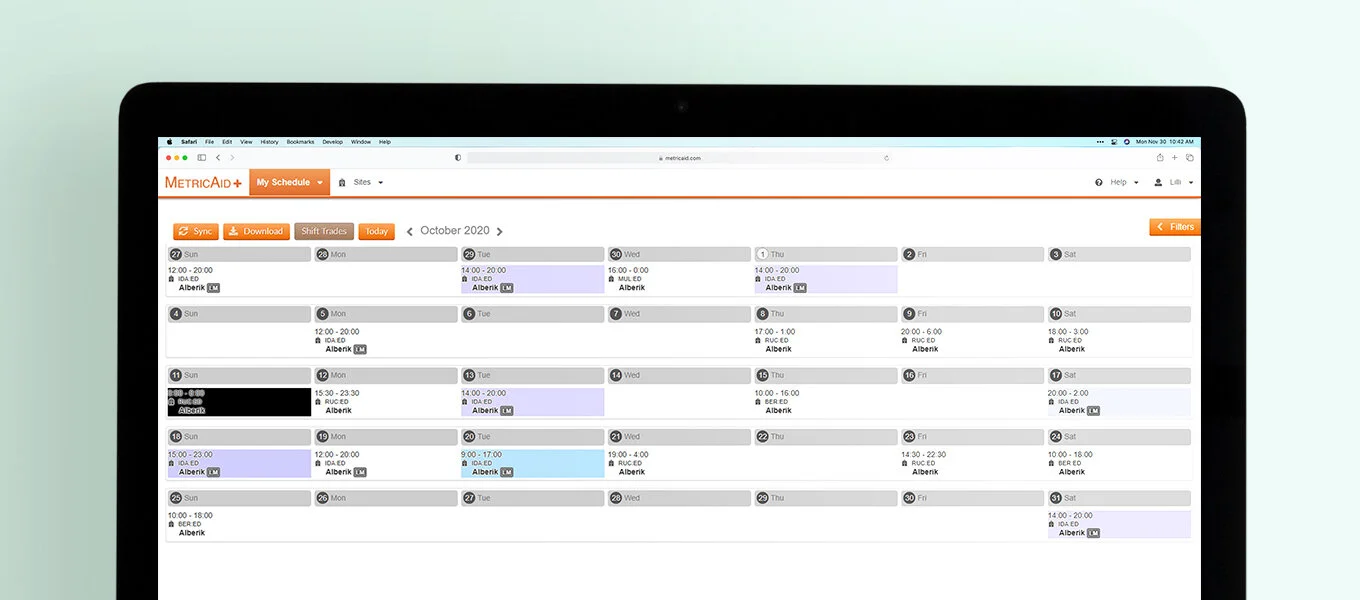This screenshot has width=1360, height=600.
Task: Open the Sites dropdown menu
Action: [x=361, y=182]
